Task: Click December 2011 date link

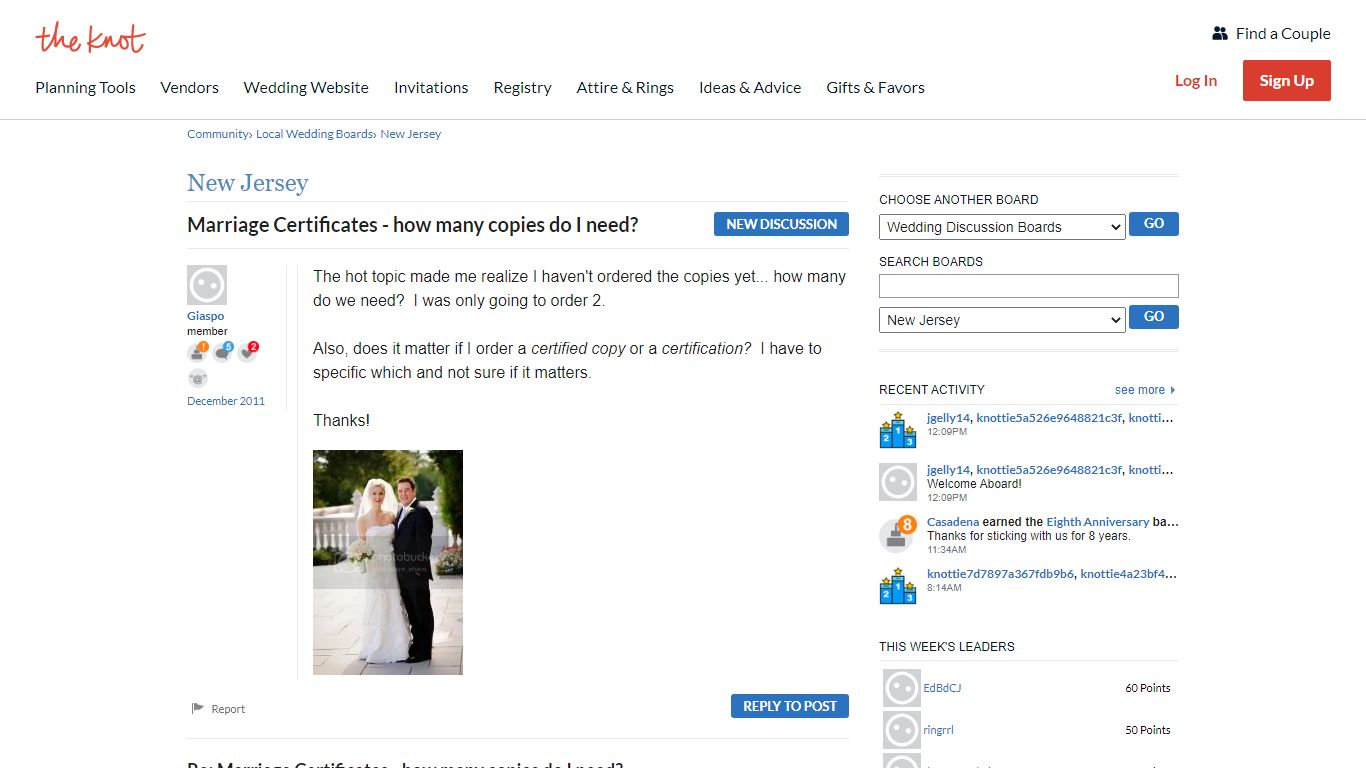Action: 226,401
